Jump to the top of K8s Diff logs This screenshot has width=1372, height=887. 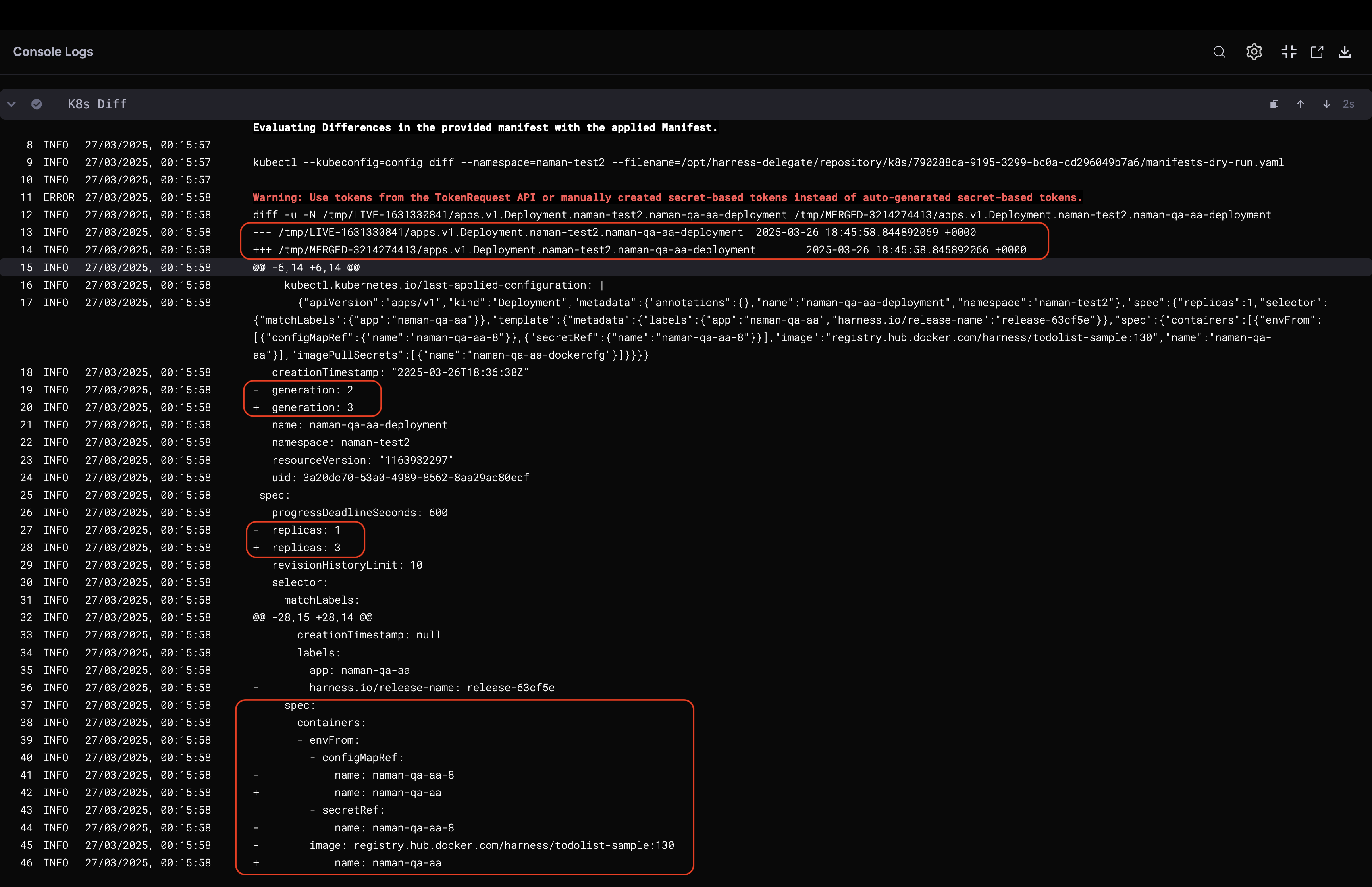click(x=1301, y=104)
